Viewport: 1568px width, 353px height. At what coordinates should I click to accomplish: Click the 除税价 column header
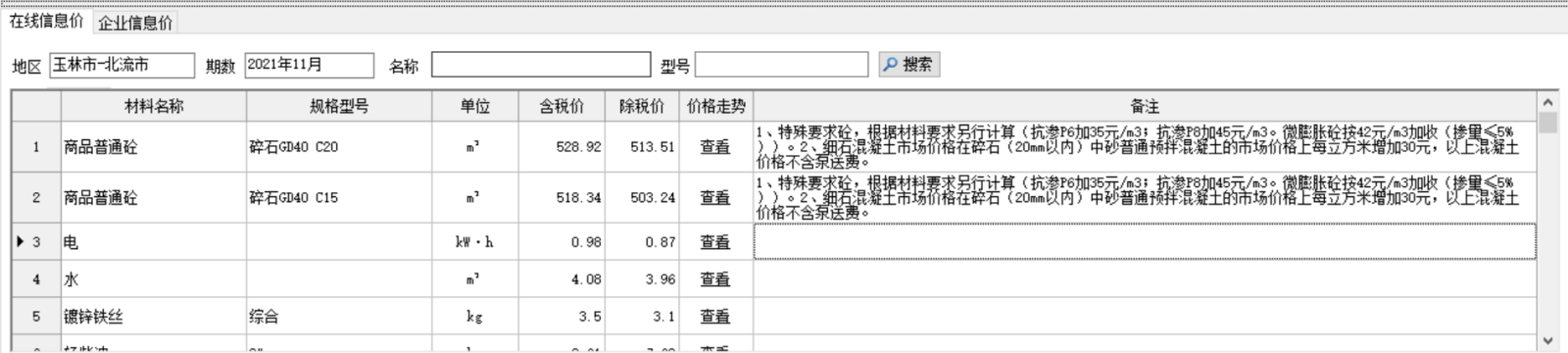(x=642, y=106)
